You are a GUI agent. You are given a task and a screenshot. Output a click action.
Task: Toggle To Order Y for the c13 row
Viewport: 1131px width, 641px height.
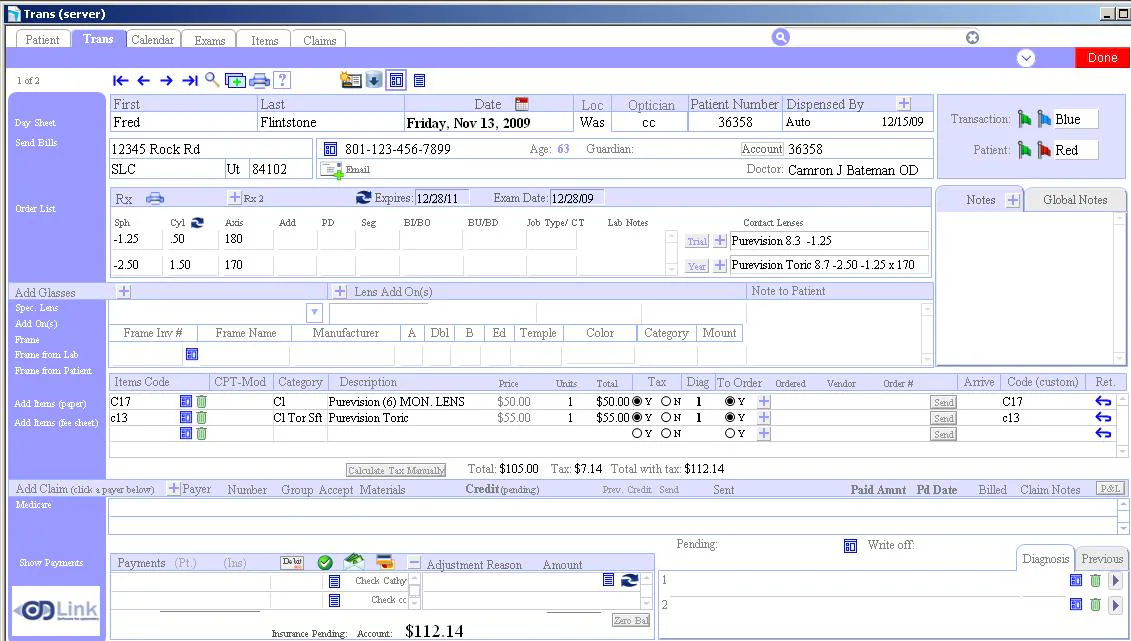pos(730,417)
